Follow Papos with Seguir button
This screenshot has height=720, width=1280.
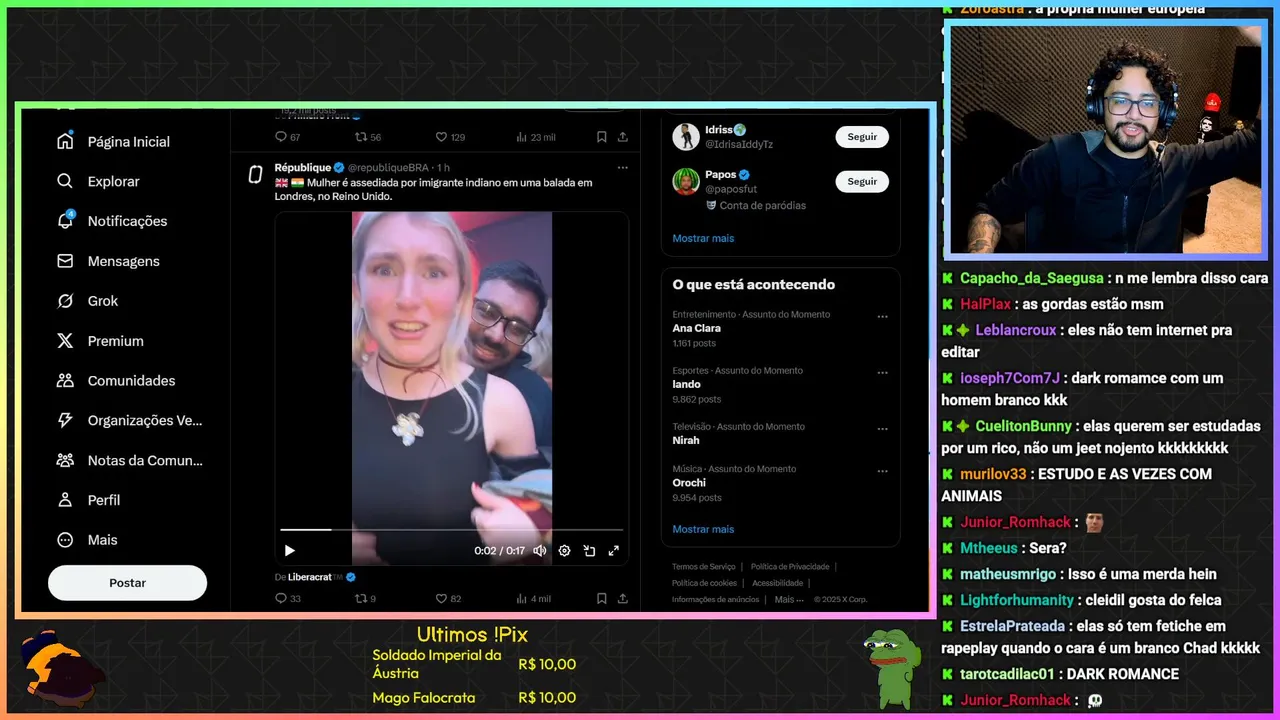[x=862, y=181]
